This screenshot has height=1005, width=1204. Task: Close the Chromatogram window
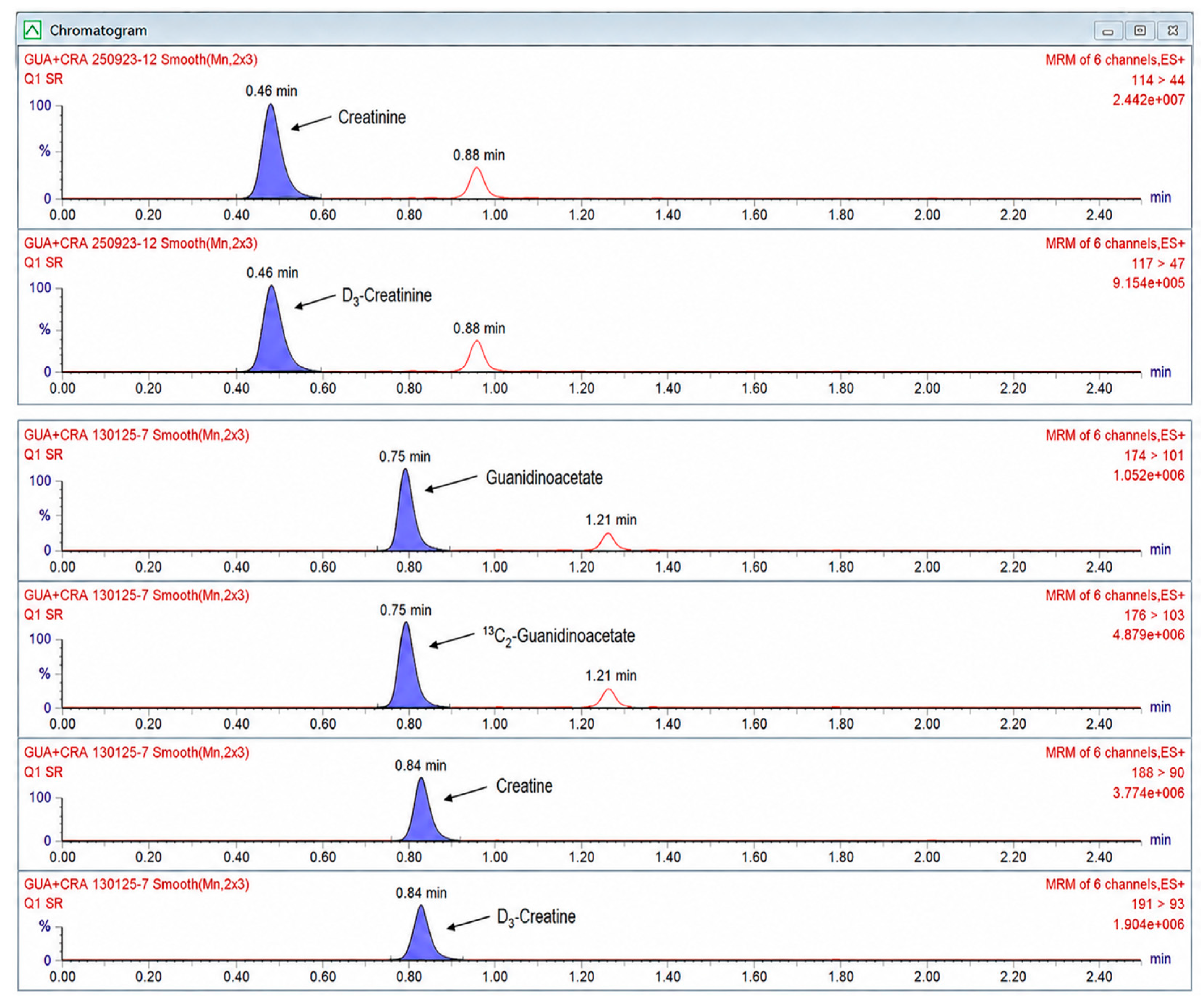(1173, 31)
